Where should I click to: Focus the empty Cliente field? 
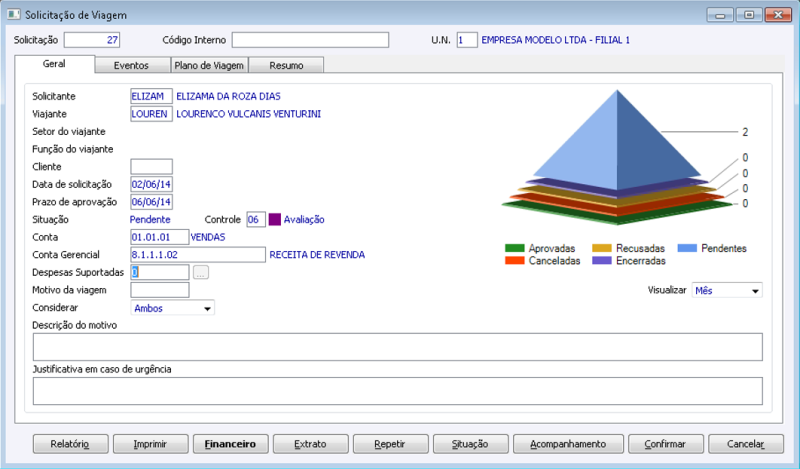[152, 167]
